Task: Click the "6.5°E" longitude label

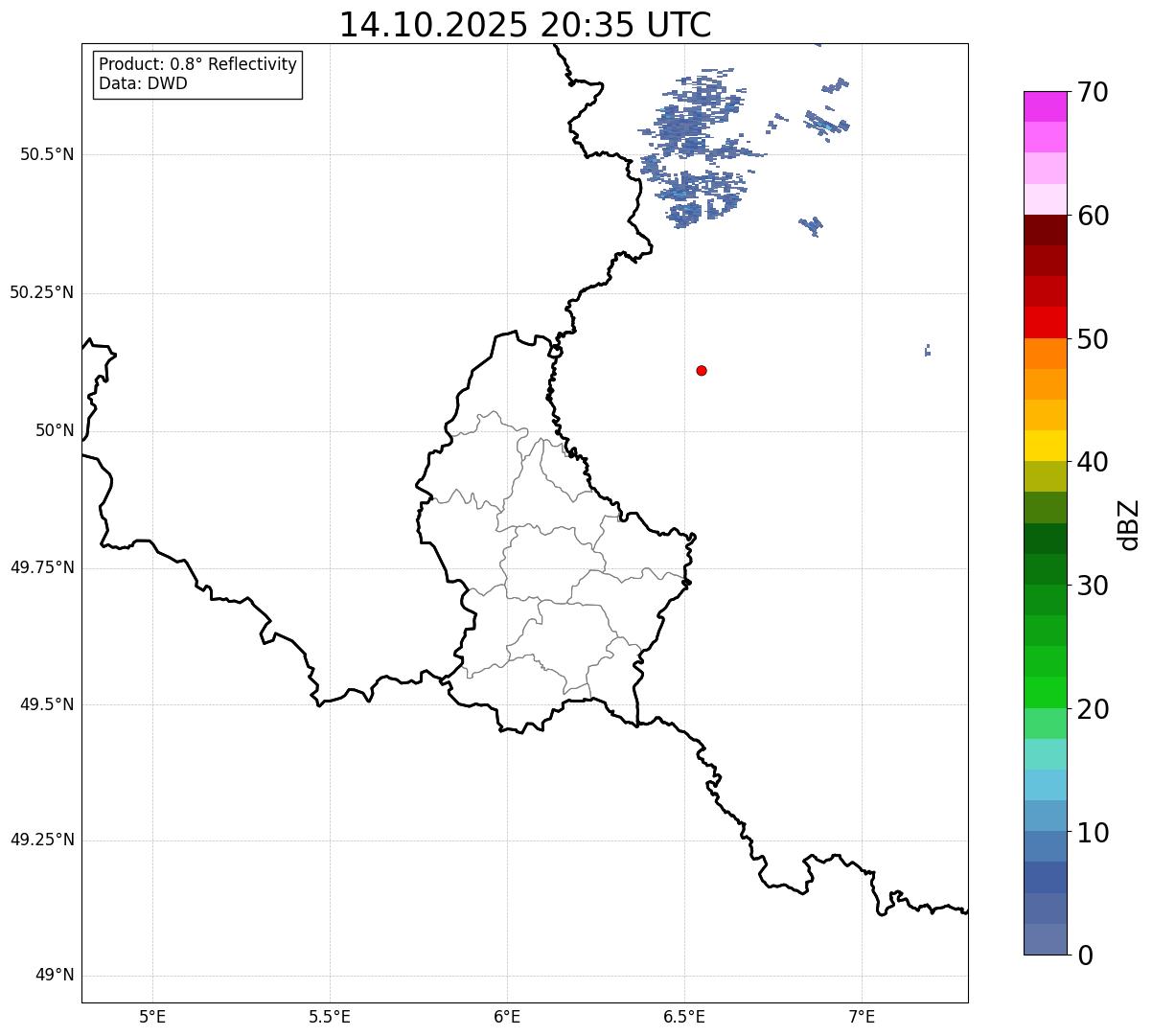Action: tap(684, 1017)
